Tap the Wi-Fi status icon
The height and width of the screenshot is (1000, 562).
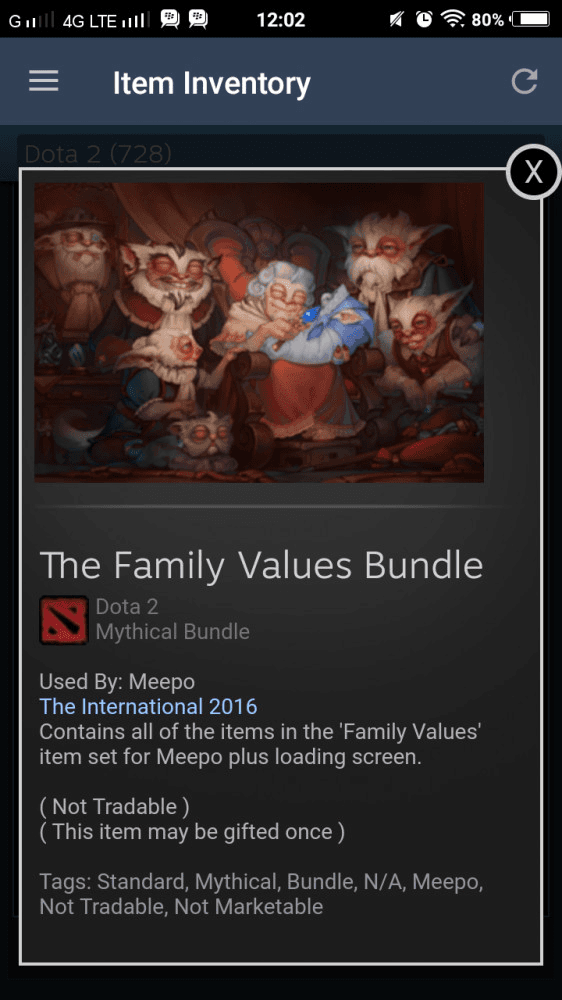point(454,20)
